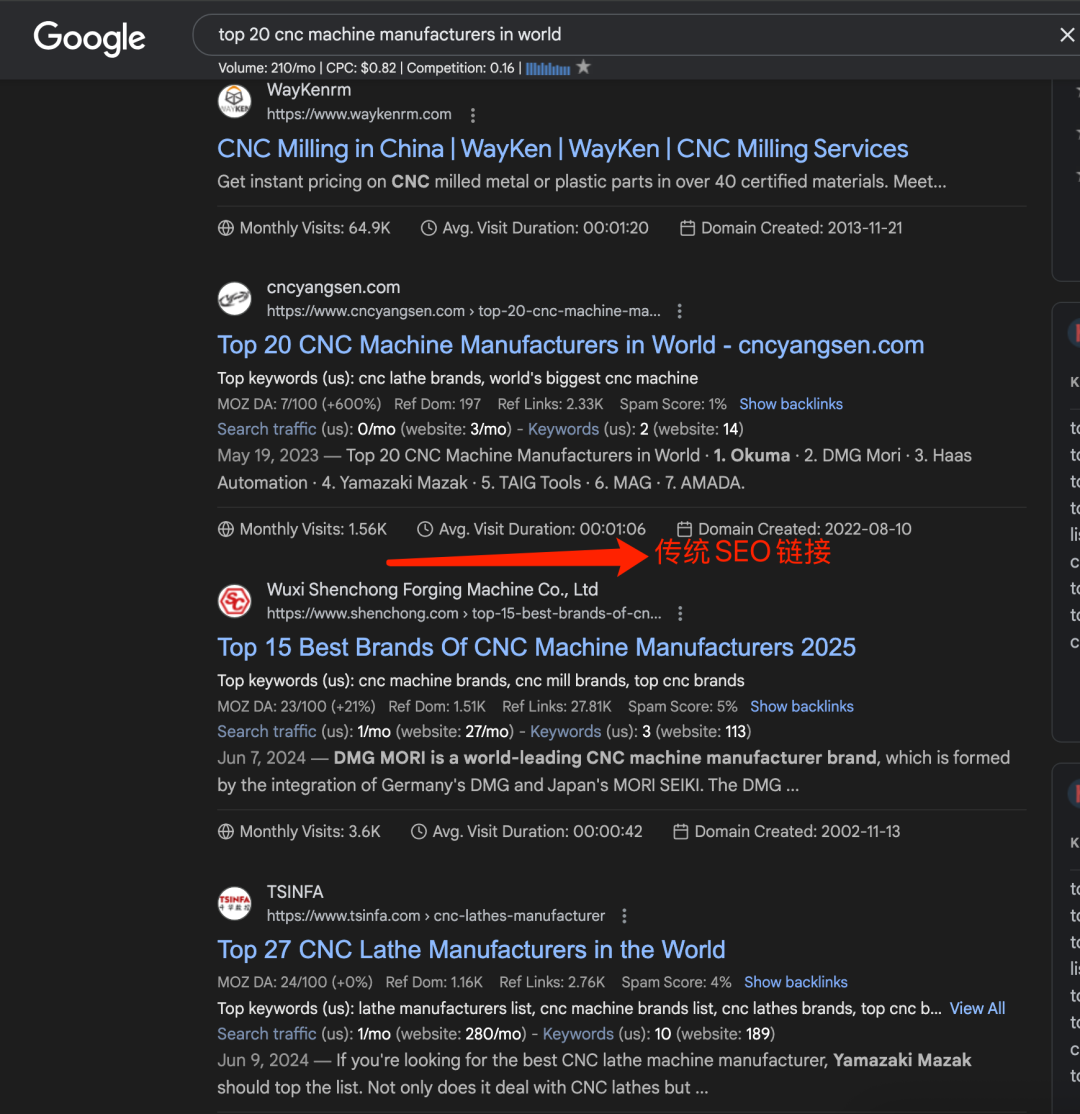Viewport: 1080px width, 1114px height.
Task: Click Volume: 210/mo keyword stat
Action: (266, 68)
